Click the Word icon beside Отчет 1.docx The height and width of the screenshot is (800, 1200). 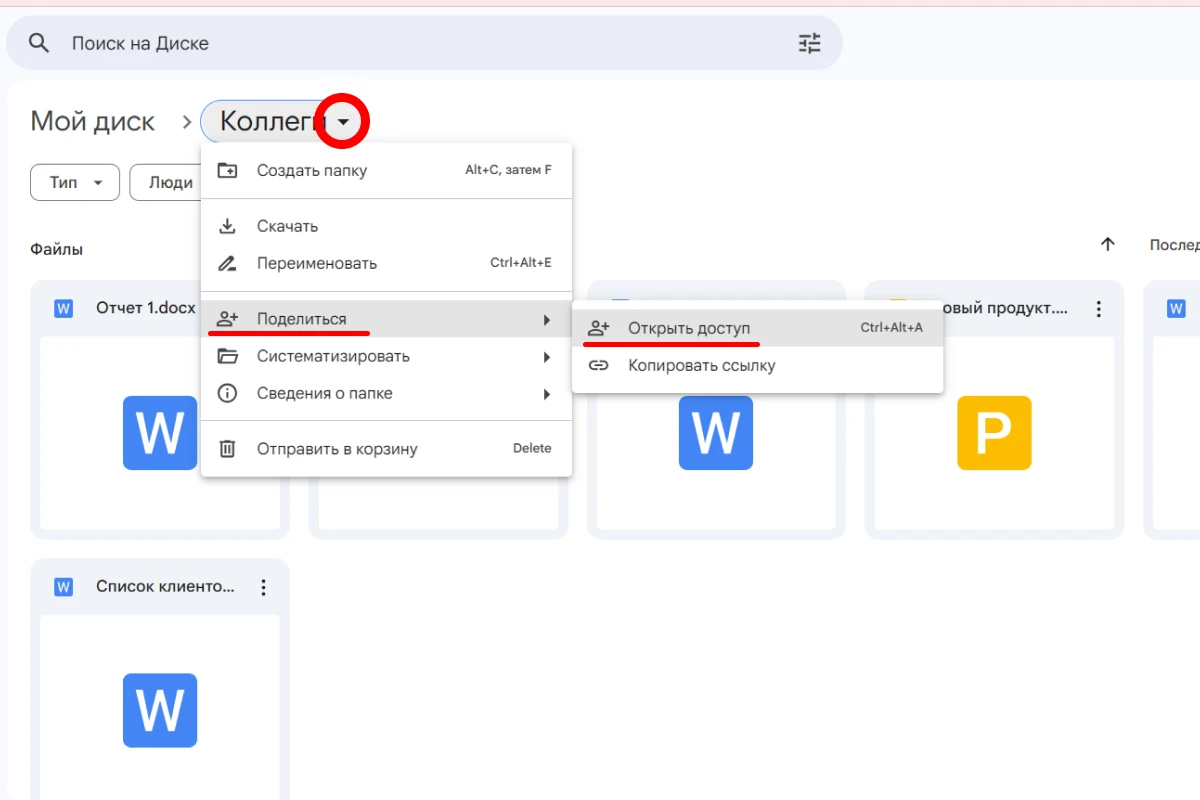click(x=64, y=308)
